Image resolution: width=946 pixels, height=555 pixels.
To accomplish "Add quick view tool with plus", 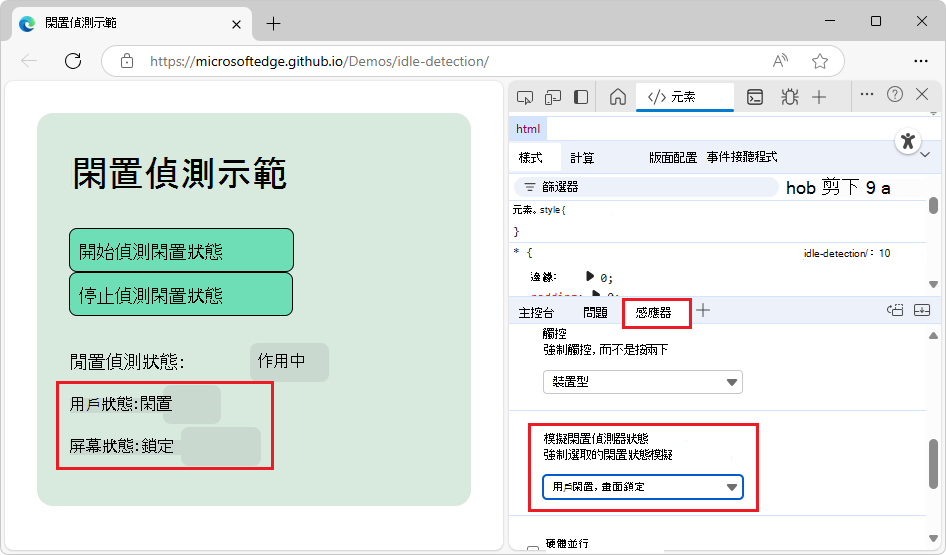I will tap(703, 310).
